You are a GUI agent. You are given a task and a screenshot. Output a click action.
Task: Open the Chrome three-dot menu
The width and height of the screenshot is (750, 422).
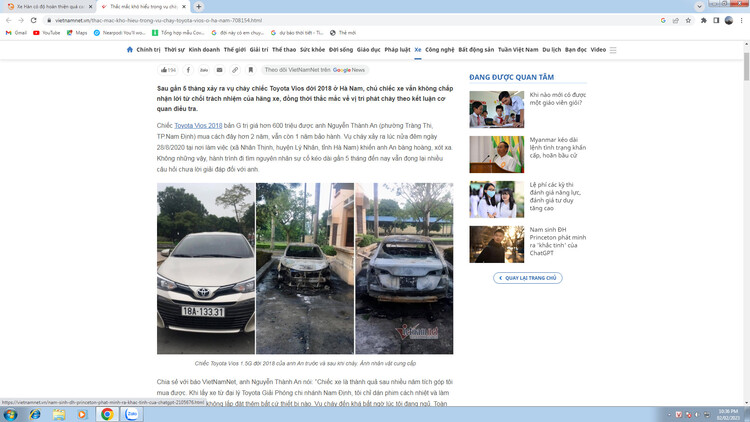point(741,20)
